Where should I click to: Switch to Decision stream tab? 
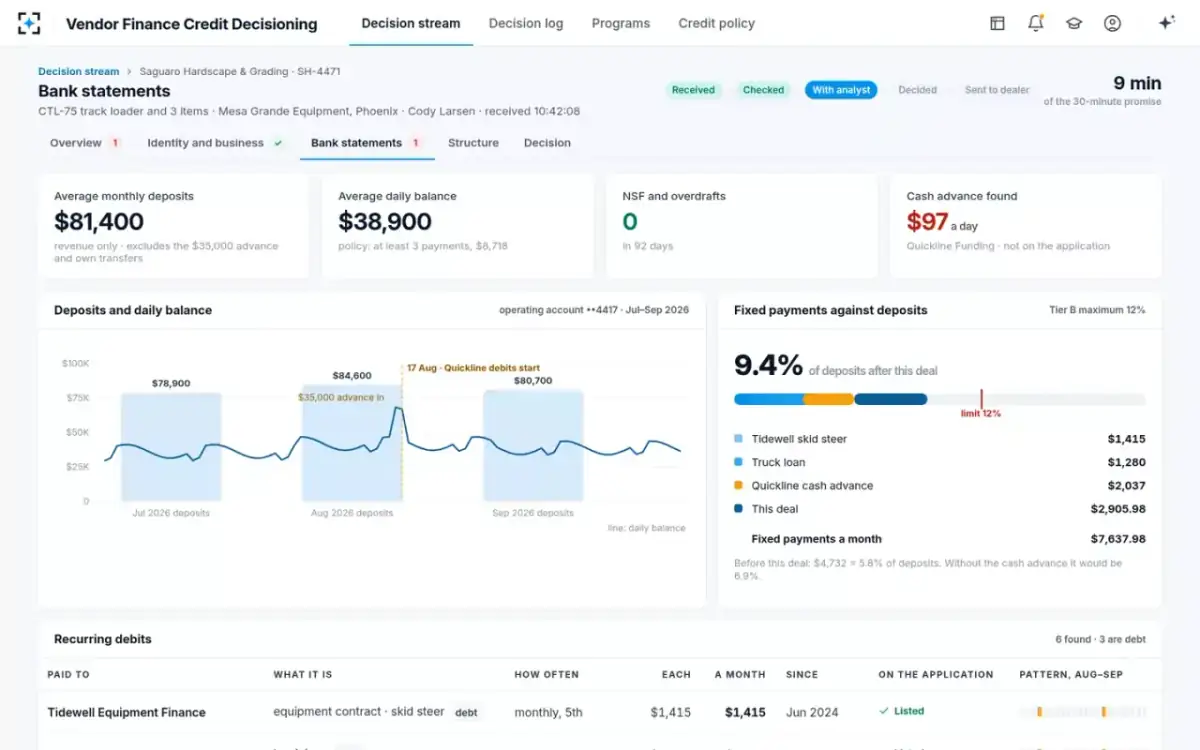coord(411,23)
